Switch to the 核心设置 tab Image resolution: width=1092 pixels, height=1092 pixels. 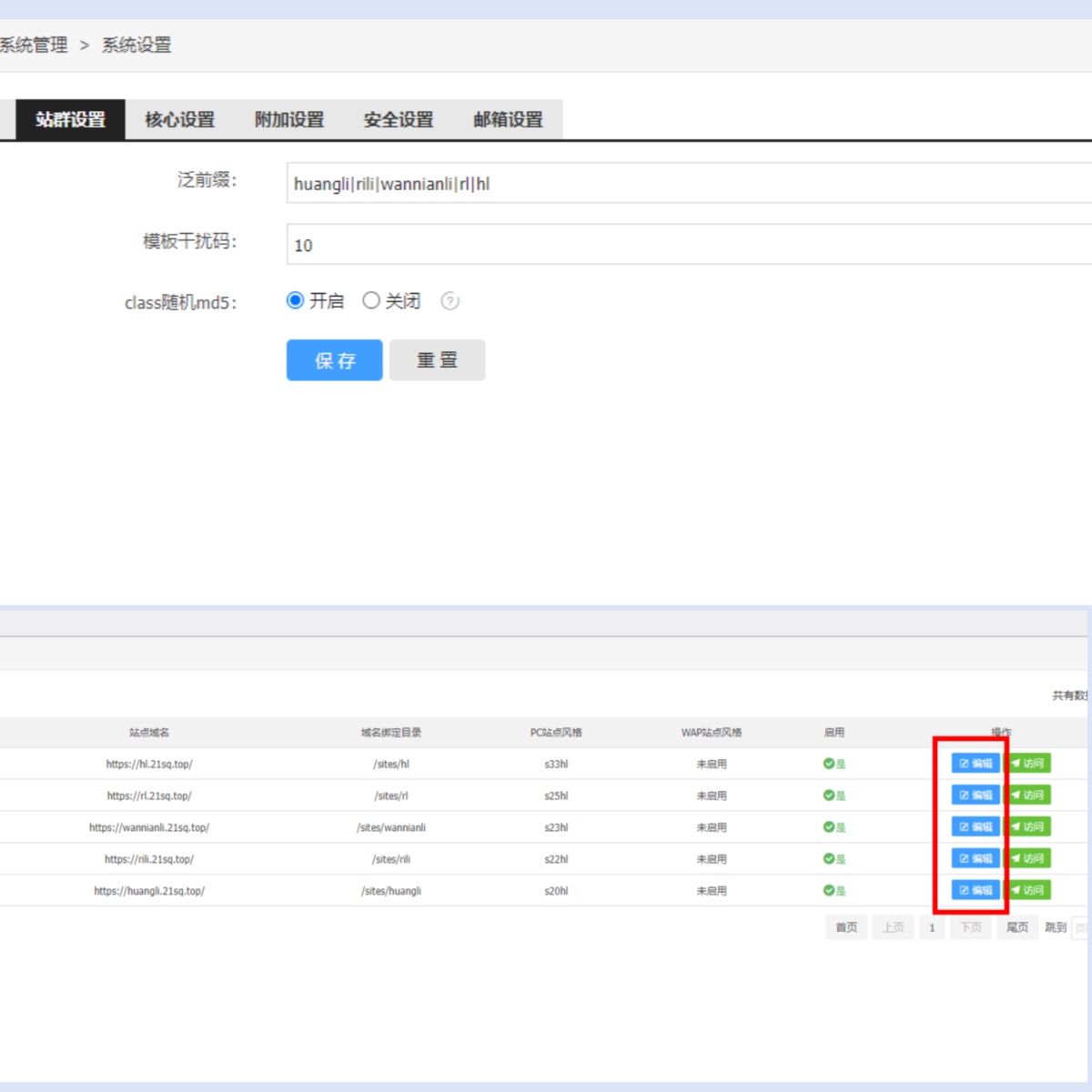pyautogui.click(x=180, y=119)
